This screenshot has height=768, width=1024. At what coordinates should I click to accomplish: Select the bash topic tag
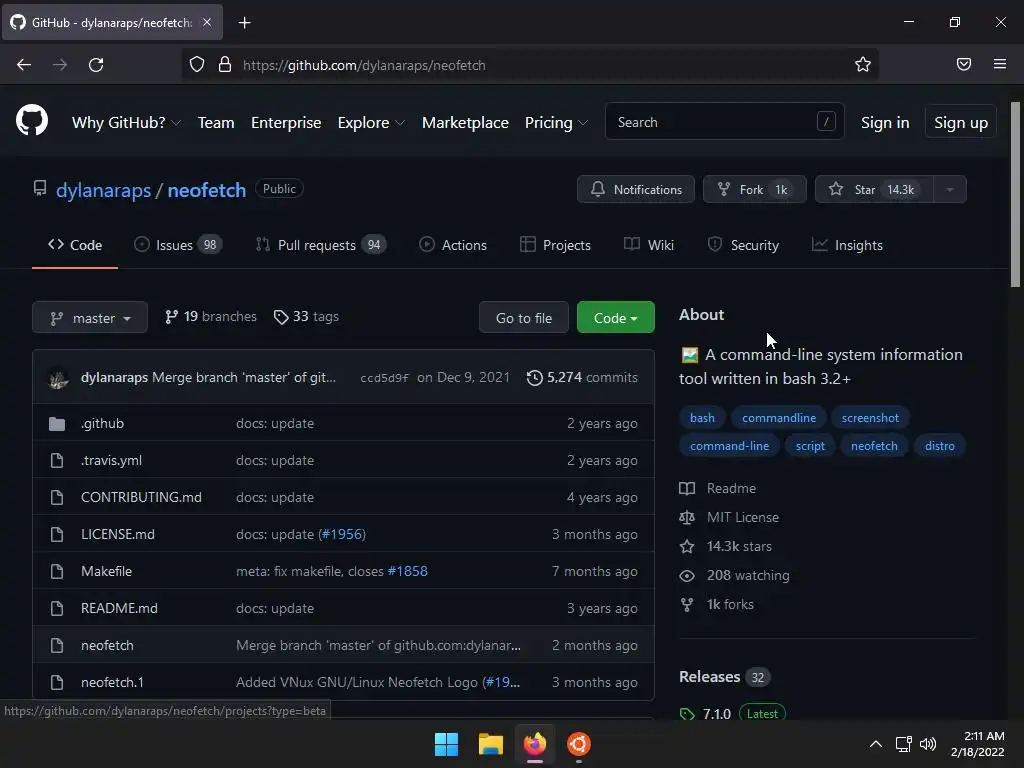[x=702, y=418]
